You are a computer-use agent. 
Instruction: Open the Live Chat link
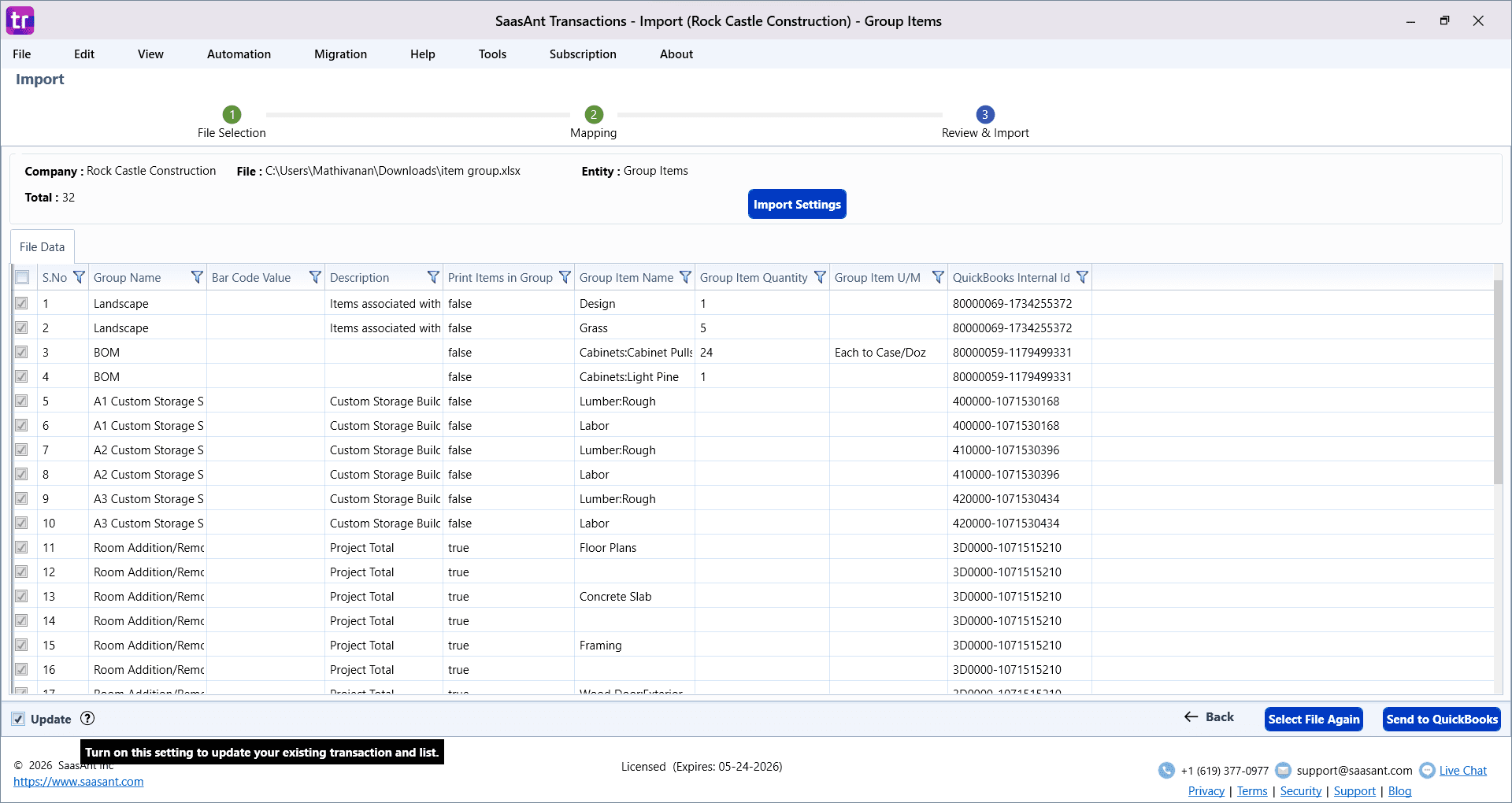(1463, 771)
